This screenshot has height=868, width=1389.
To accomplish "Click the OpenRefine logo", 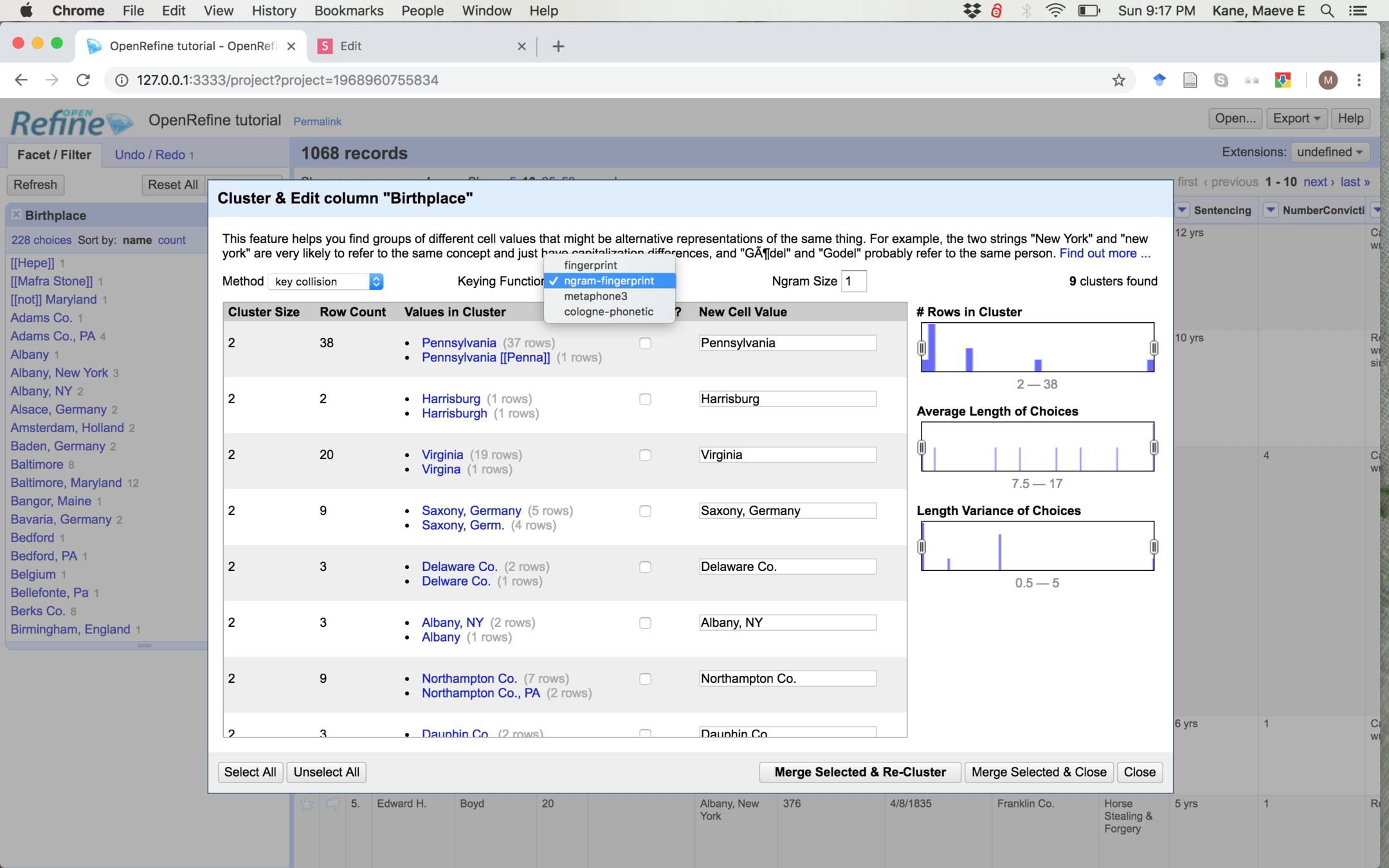I will [71, 122].
